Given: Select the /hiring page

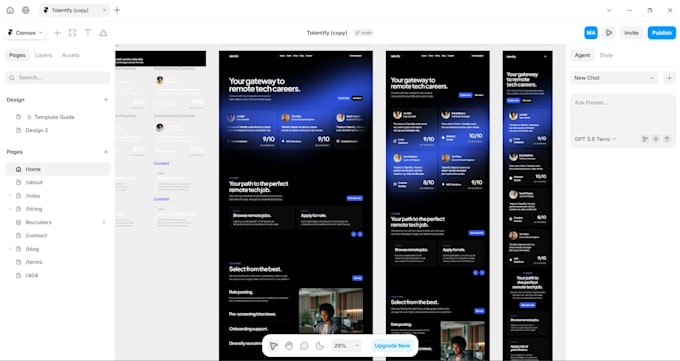Looking at the screenshot, I should 34,209.
